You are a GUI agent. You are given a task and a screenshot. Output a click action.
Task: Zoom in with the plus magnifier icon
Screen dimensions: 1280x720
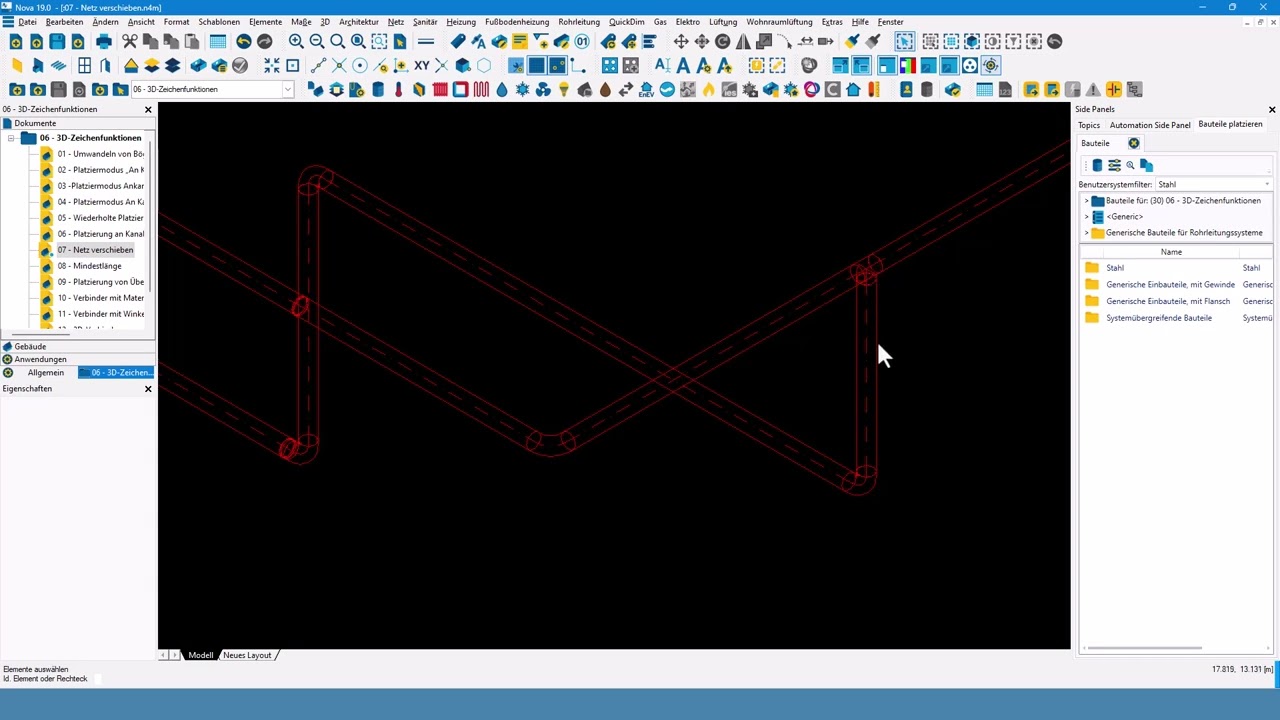296,42
